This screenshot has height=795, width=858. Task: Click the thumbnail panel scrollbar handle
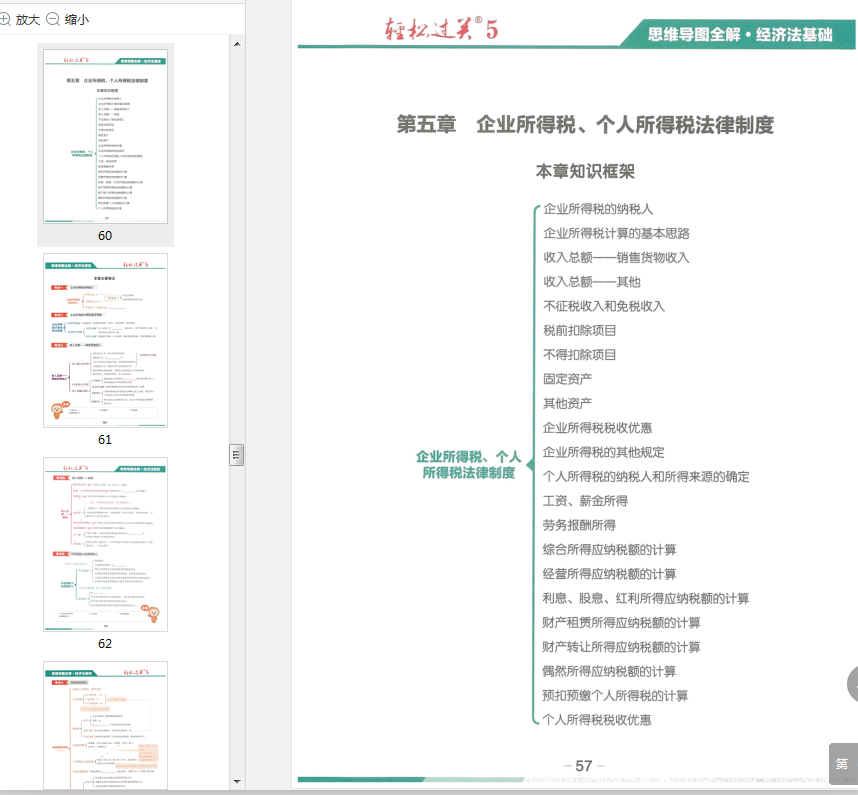tap(236, 455)
